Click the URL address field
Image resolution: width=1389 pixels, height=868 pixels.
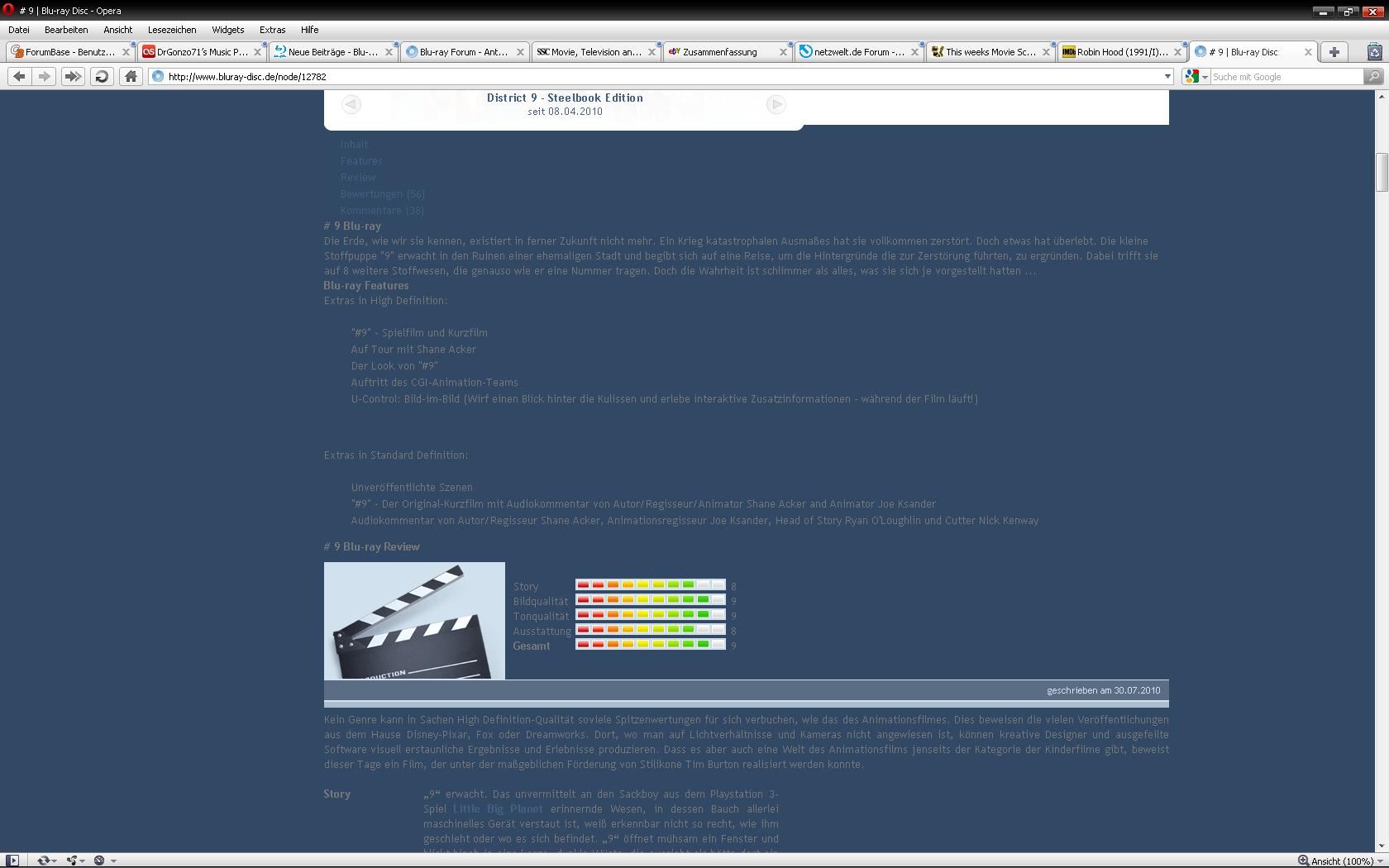(661, 76)
